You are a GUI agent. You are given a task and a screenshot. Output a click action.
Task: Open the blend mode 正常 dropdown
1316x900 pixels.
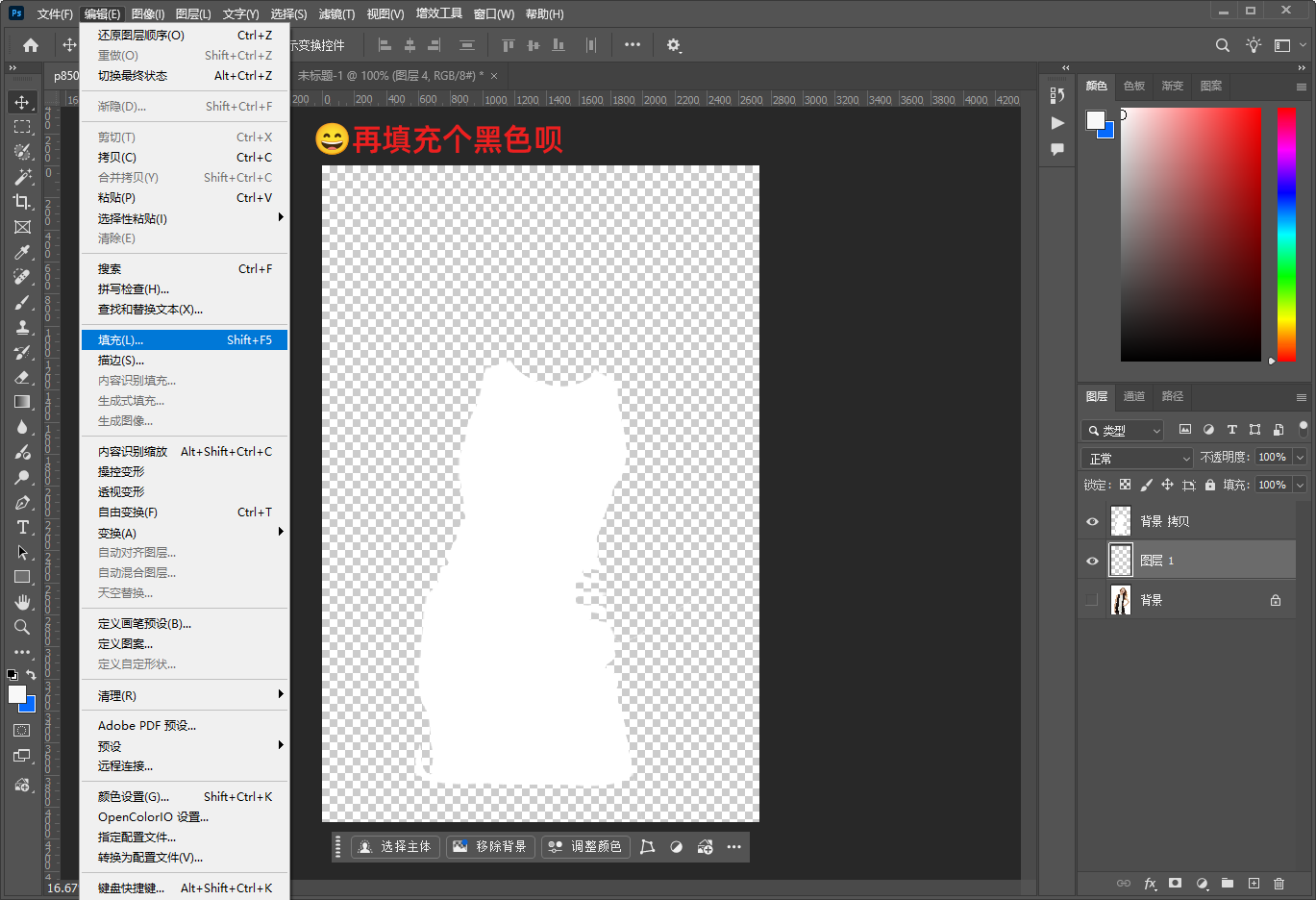1138,459
